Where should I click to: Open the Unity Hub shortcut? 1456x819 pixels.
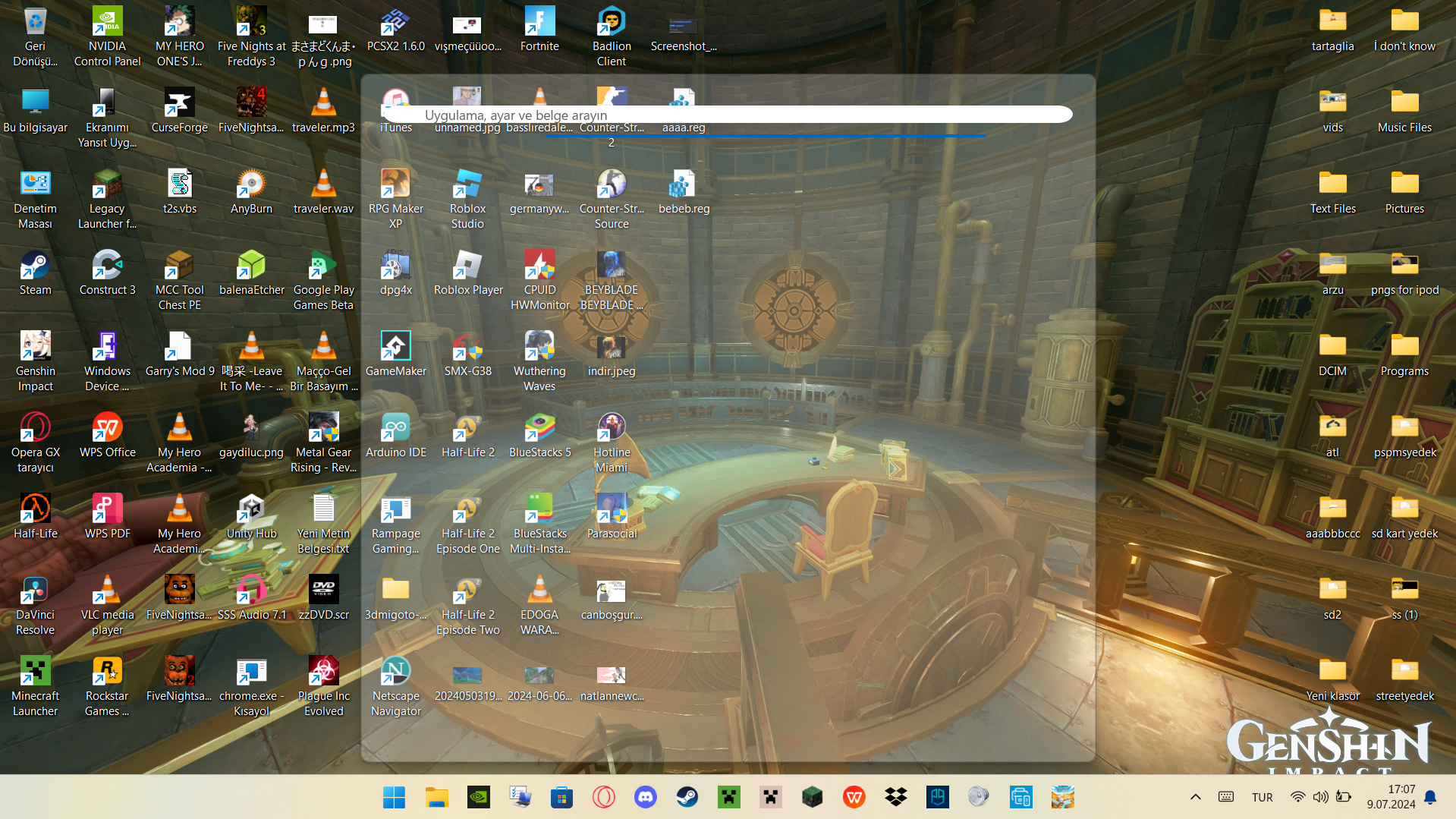251,516
